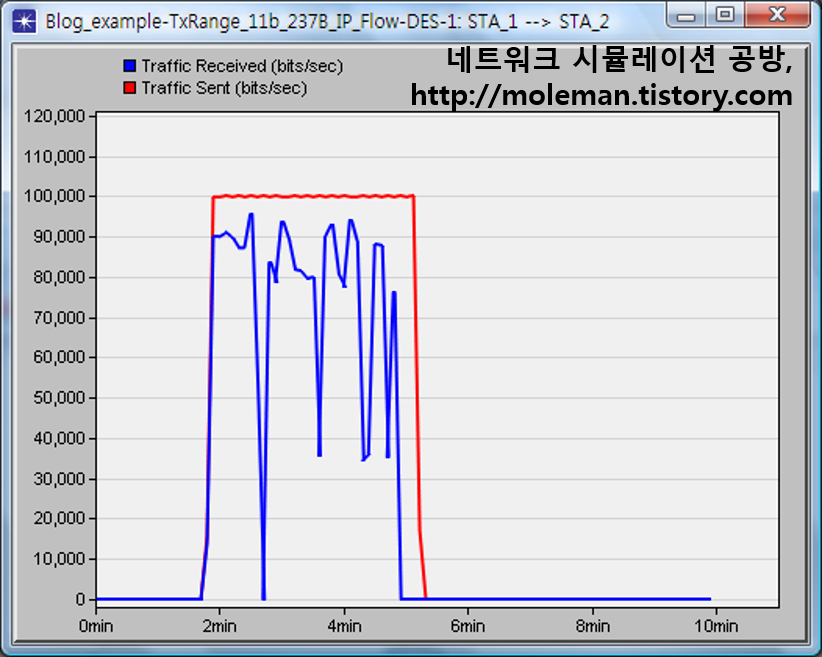The image size is (822, 657).
Task: Click the '8min' x-axis label
Action: pyautogui.click(x=593, y=626)
